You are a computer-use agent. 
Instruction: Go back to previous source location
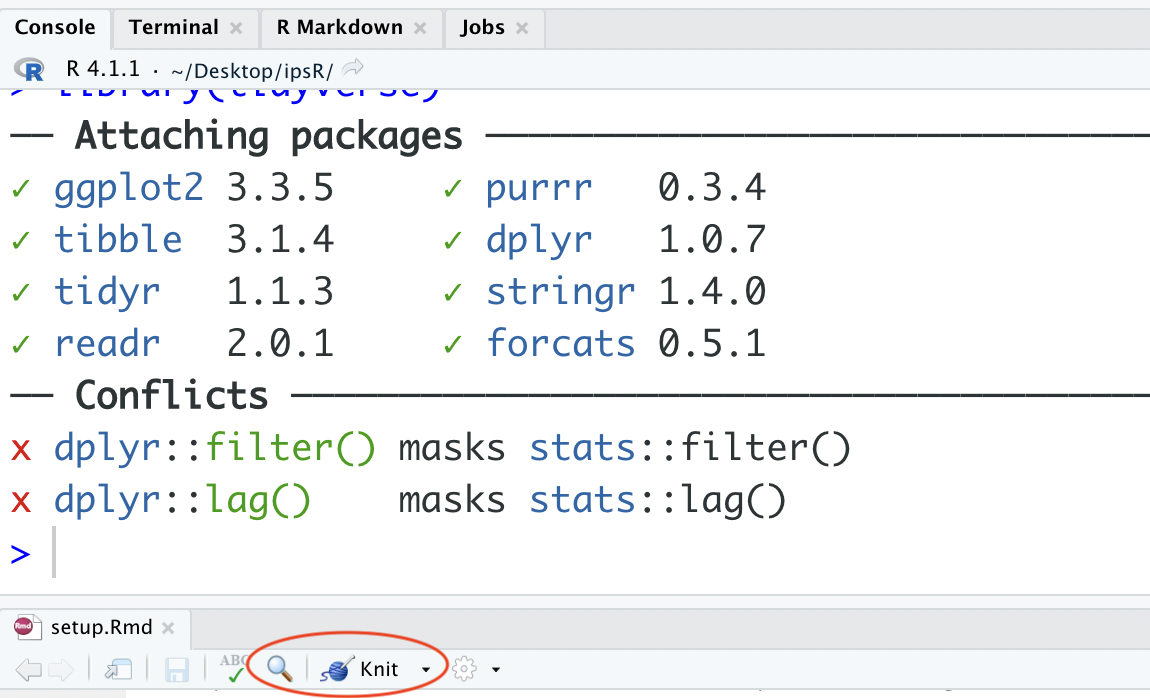(28, 669)
